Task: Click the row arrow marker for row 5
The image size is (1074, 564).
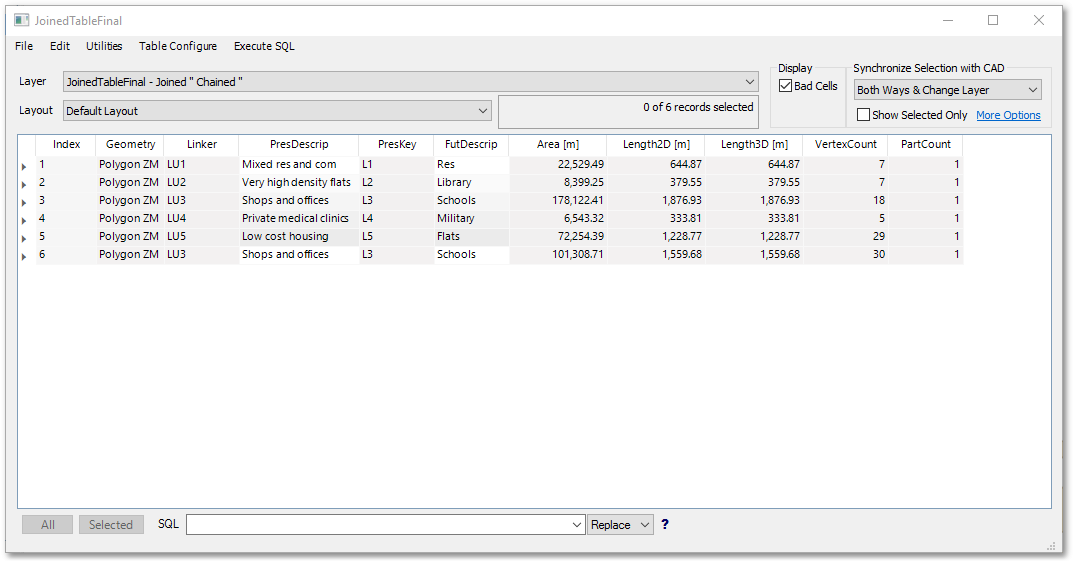Action: pyautogui.click(x=24, y=238)
